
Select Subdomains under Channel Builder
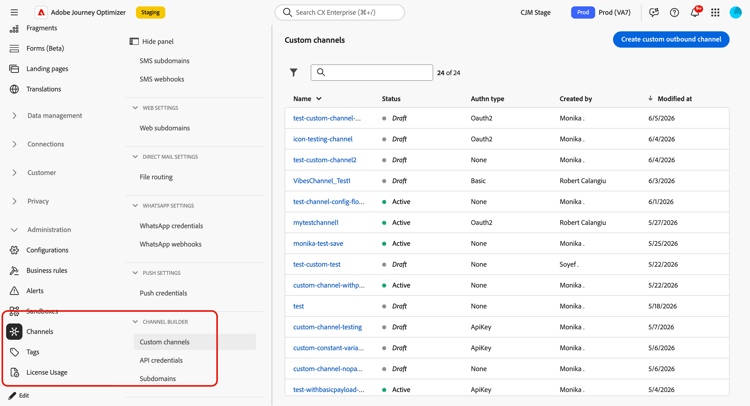pyautogui.click(x=157, y=379)
